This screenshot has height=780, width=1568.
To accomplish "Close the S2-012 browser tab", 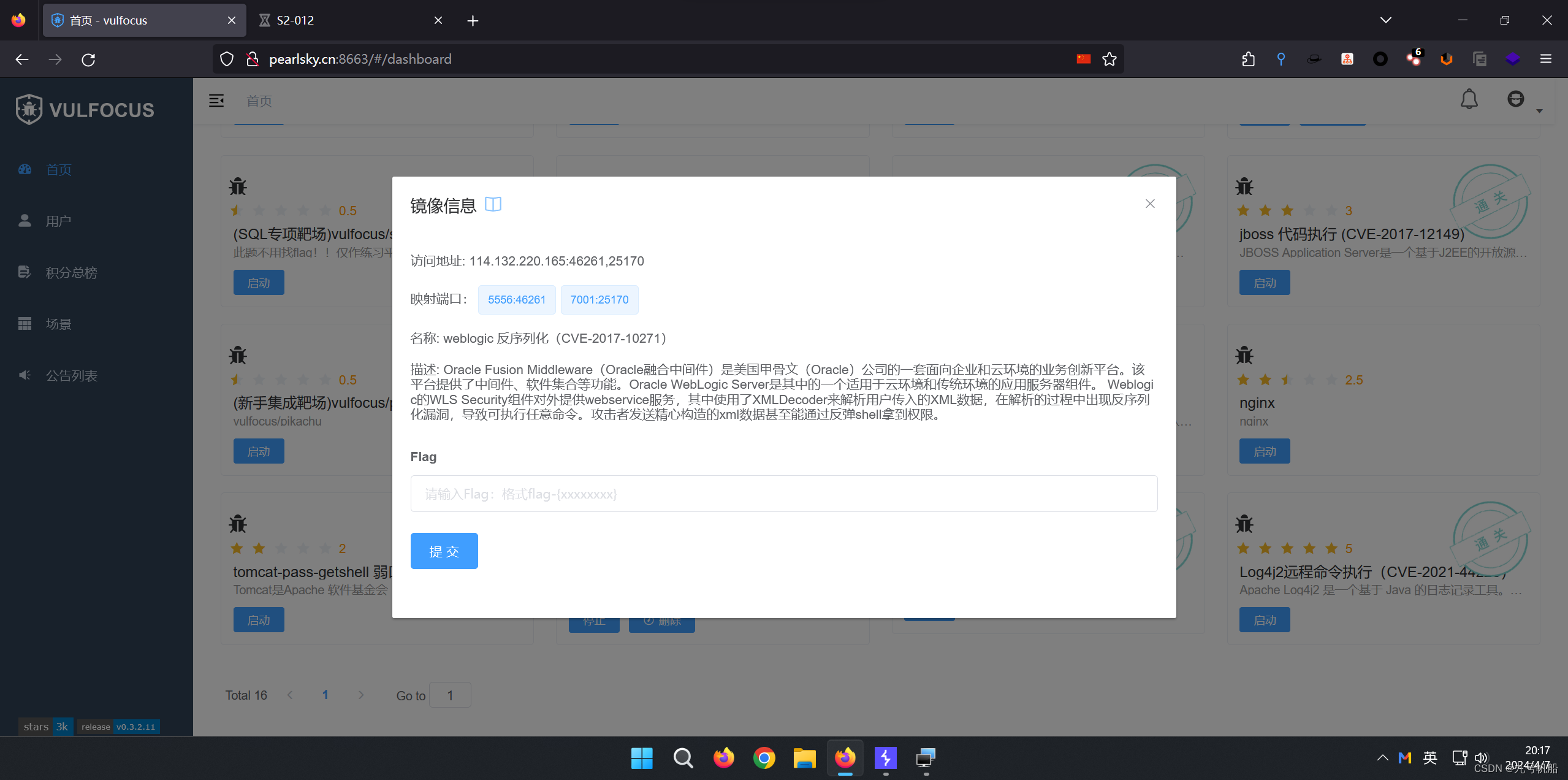I will (x=438, y=20).
